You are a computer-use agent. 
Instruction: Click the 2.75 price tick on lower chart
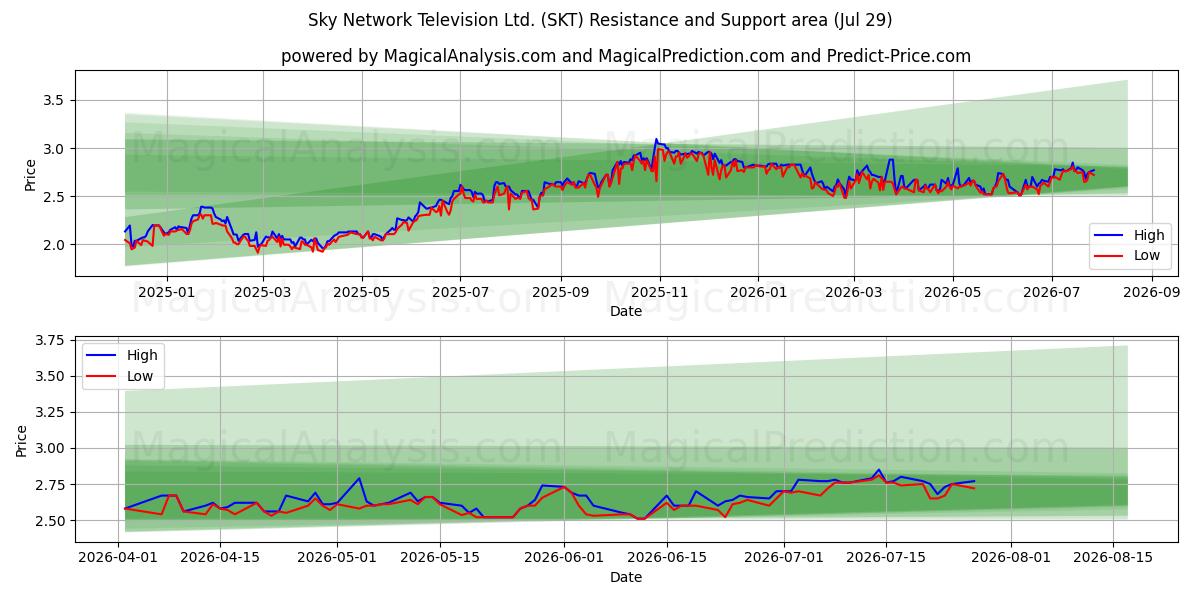click(x=50, y=485)
